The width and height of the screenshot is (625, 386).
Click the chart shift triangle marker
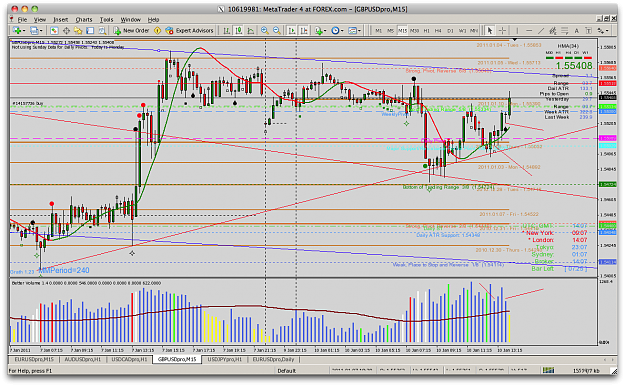pyautogui.click(x=515, y=40)
